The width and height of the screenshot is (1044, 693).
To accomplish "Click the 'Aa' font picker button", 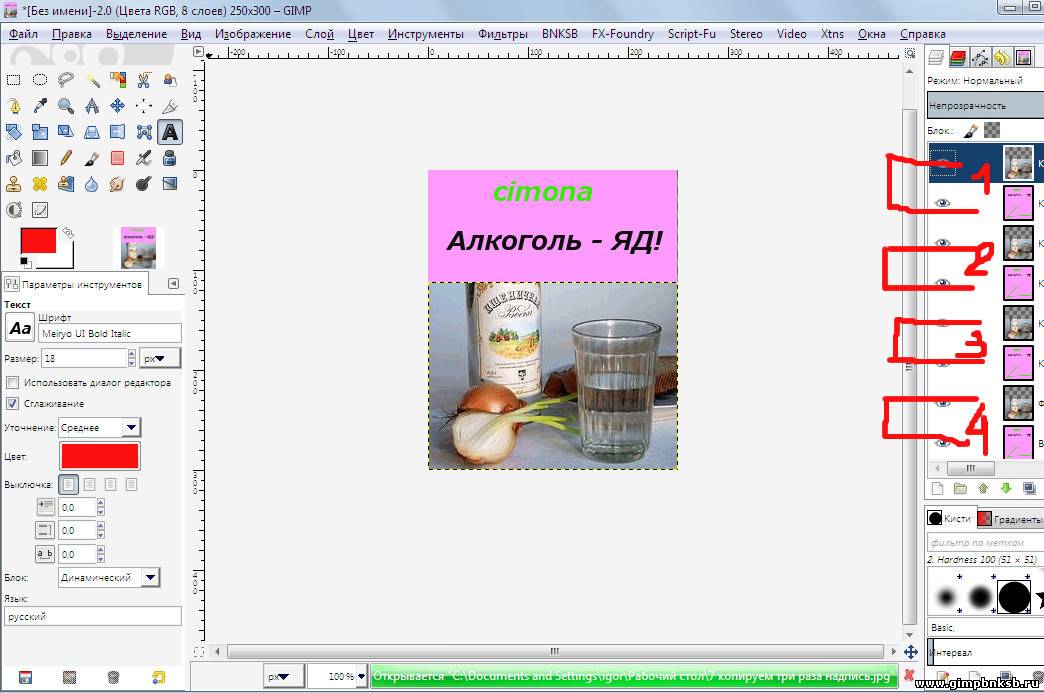I will coord(20,328).
